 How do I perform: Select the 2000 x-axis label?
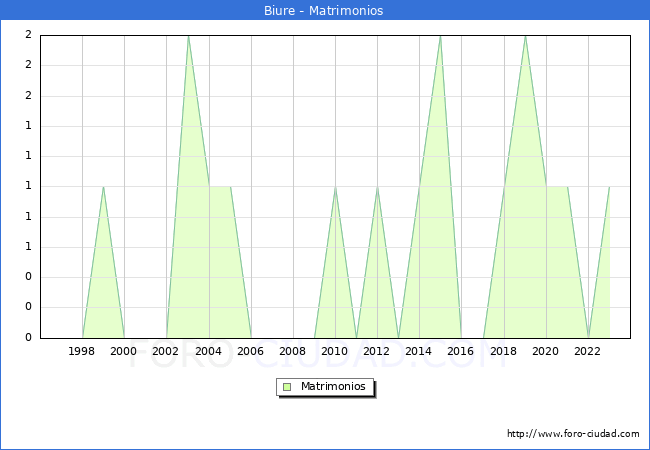[x=124, y=351]
